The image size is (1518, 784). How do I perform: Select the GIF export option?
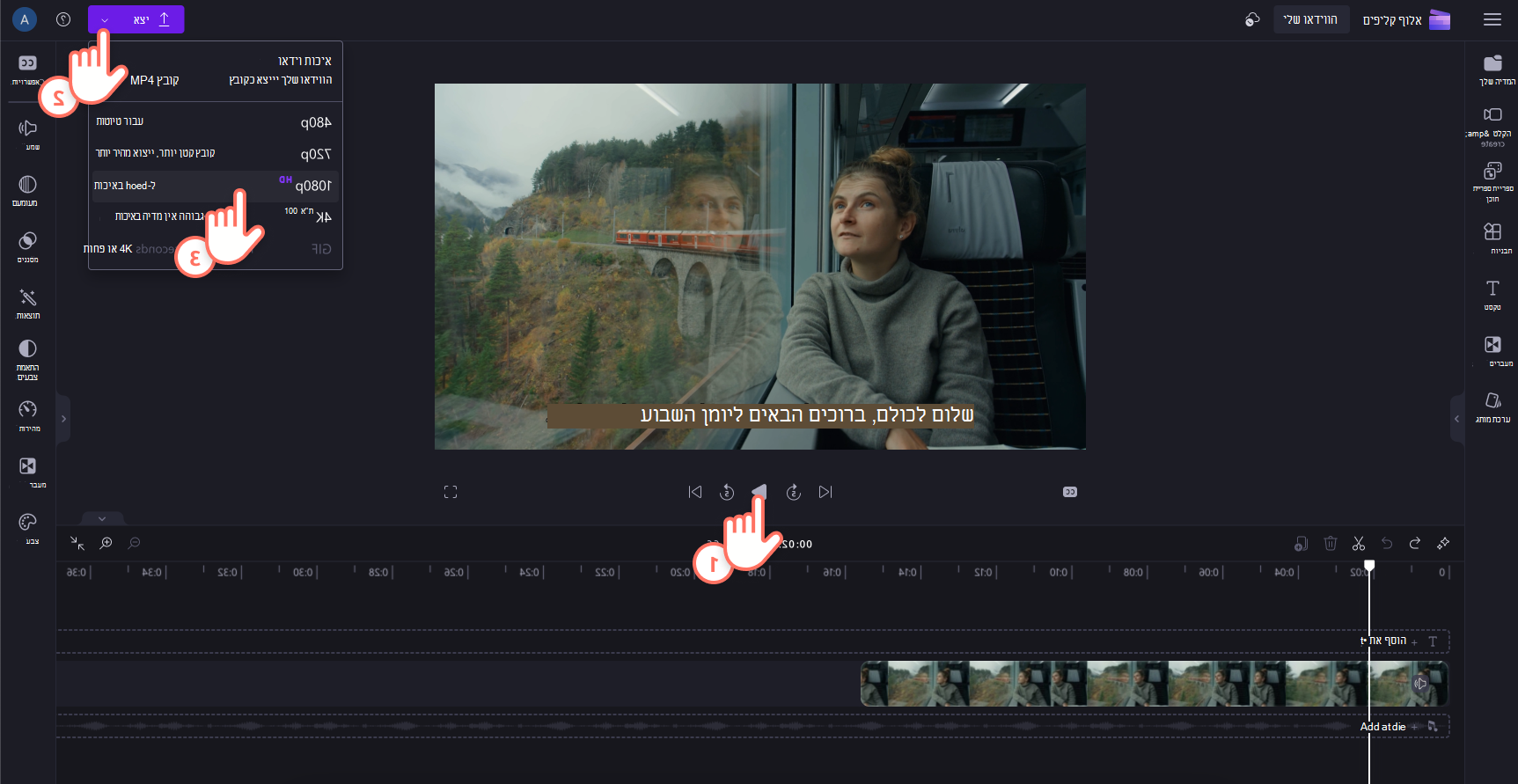coord(214,249)
